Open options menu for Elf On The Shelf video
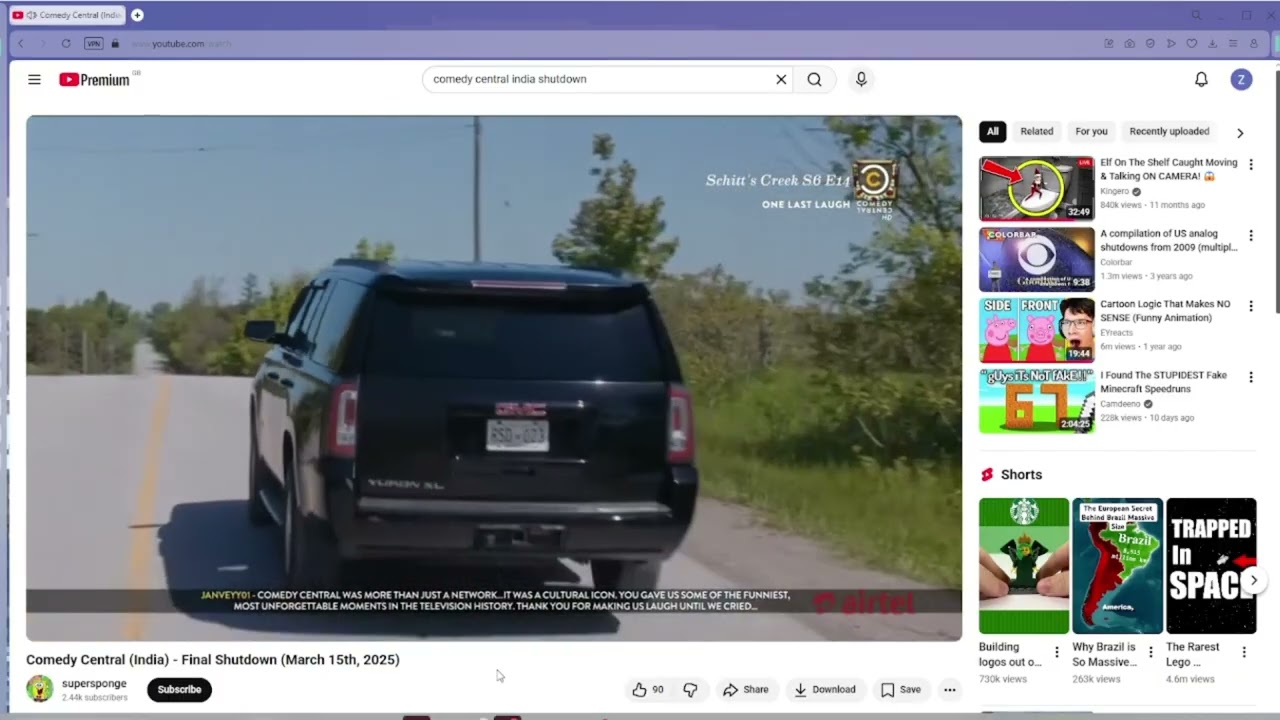The width and height of the screenshot is (1280, 720). coord(1250,165)
